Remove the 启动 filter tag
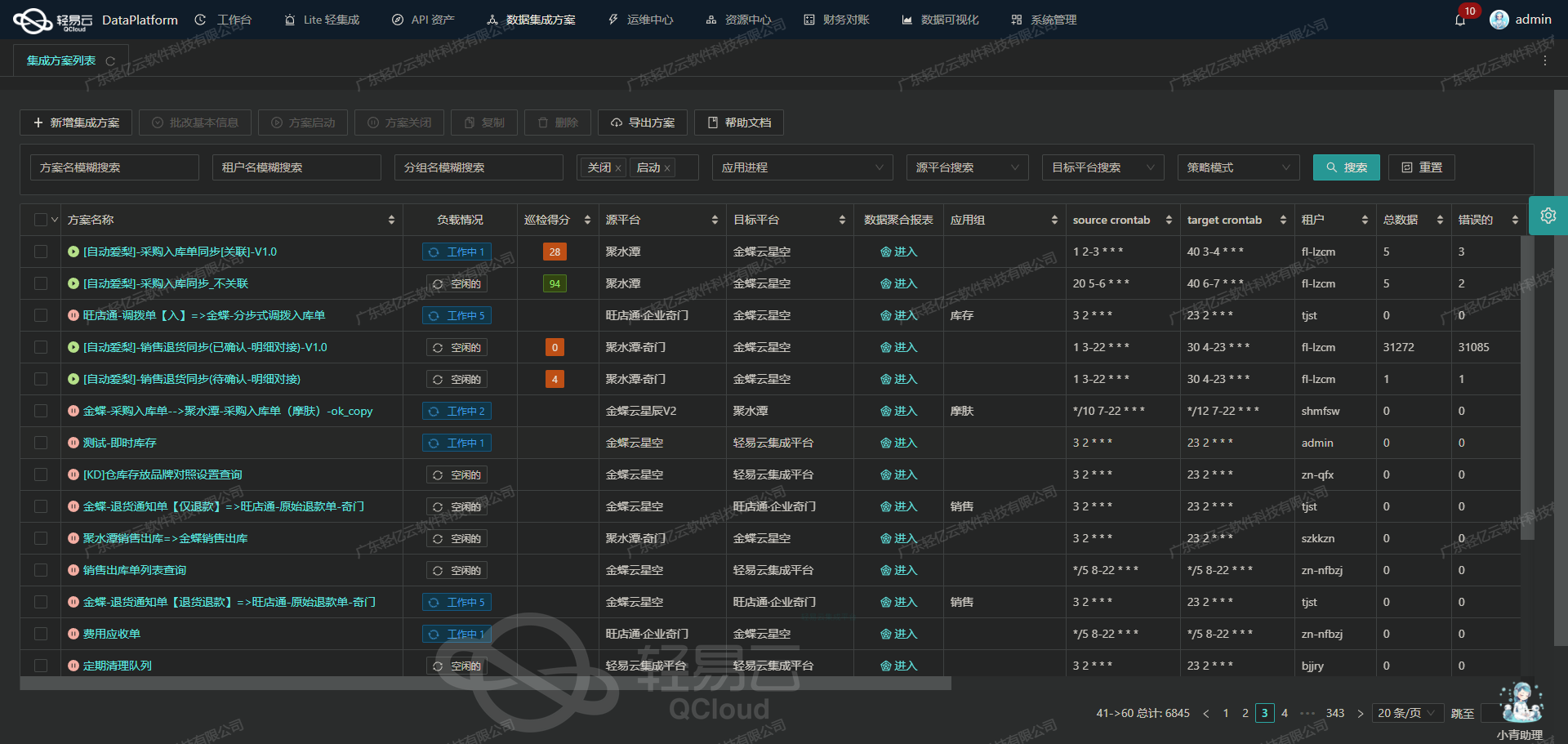This screenshot has height=744, width=1568. point(667,168)
